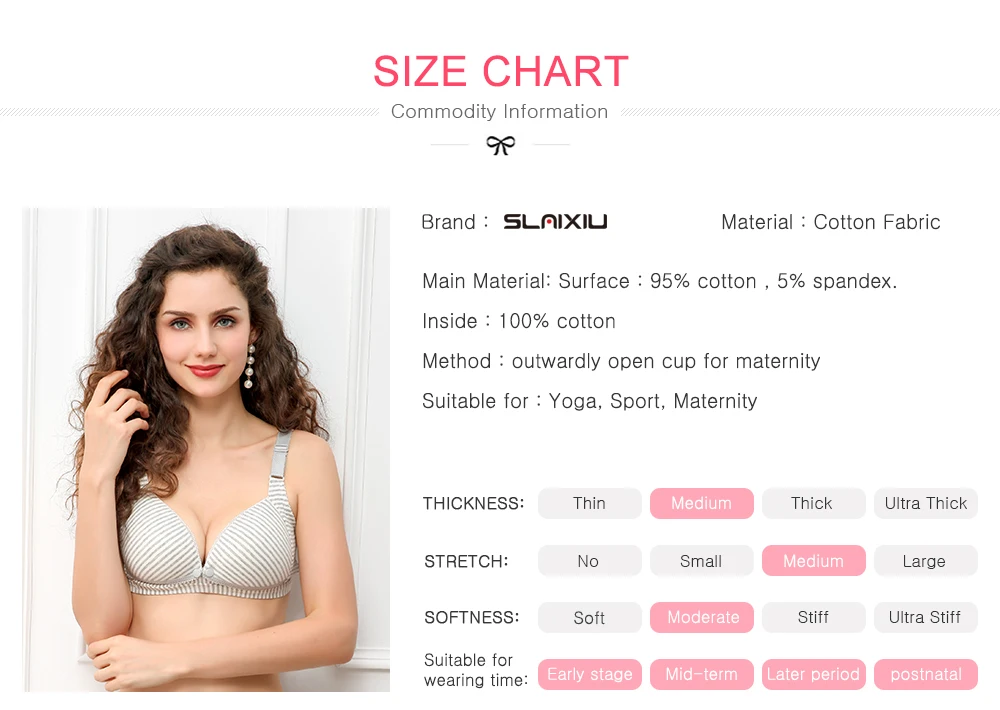Select the No stretch option
Screen dimensions: 1000x710
[x=589, y=561]
